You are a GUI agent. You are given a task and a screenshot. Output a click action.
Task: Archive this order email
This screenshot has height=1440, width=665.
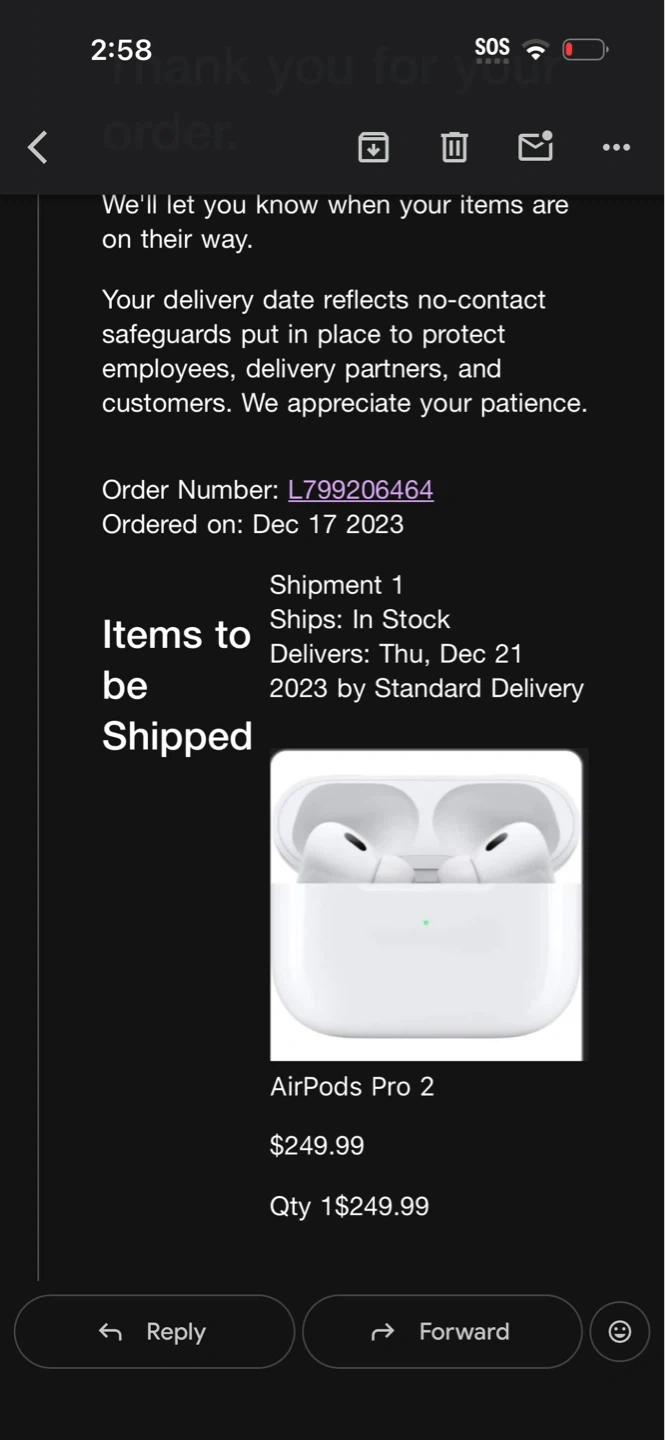tap(373, 148)
